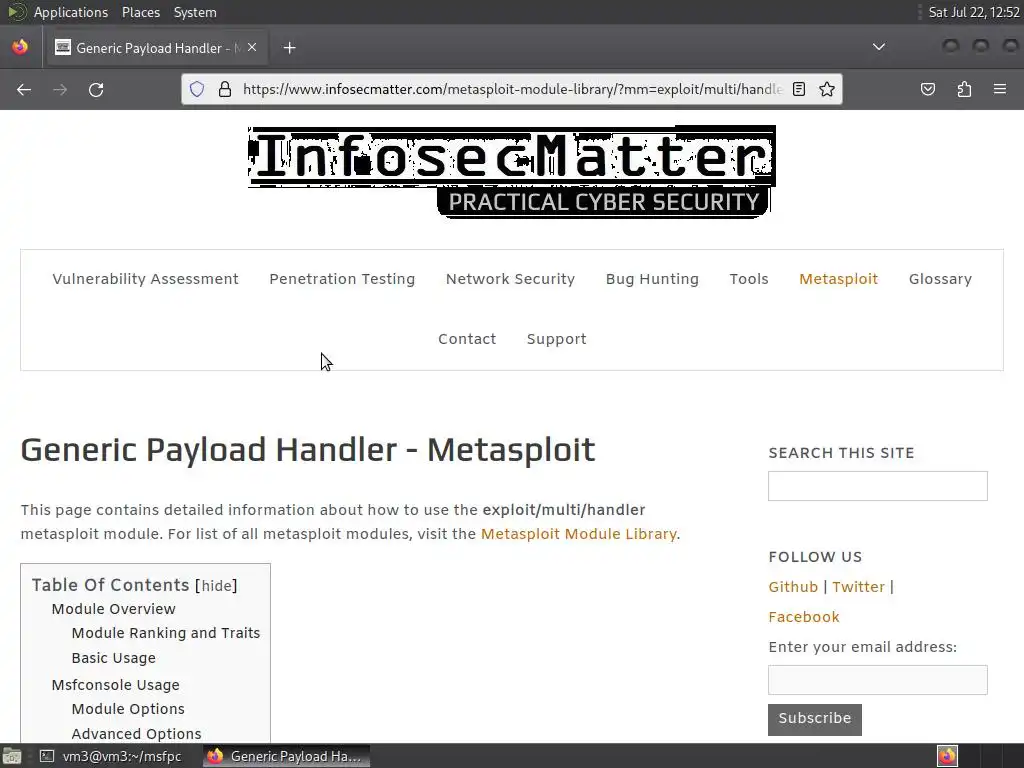Open the Github follow link

click(x=793, y=586)
